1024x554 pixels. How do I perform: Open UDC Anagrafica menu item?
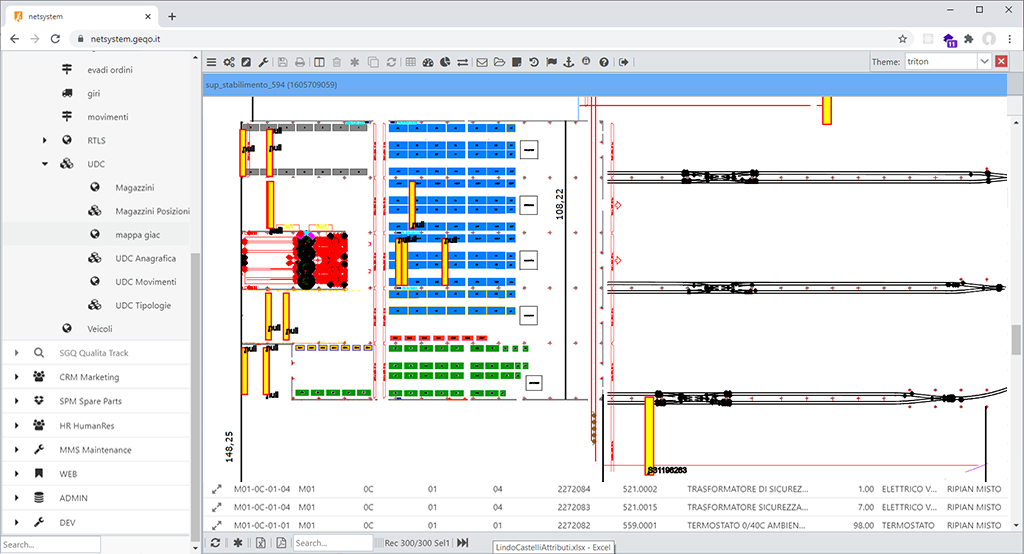pyautogui.click(x=146, y=258)
